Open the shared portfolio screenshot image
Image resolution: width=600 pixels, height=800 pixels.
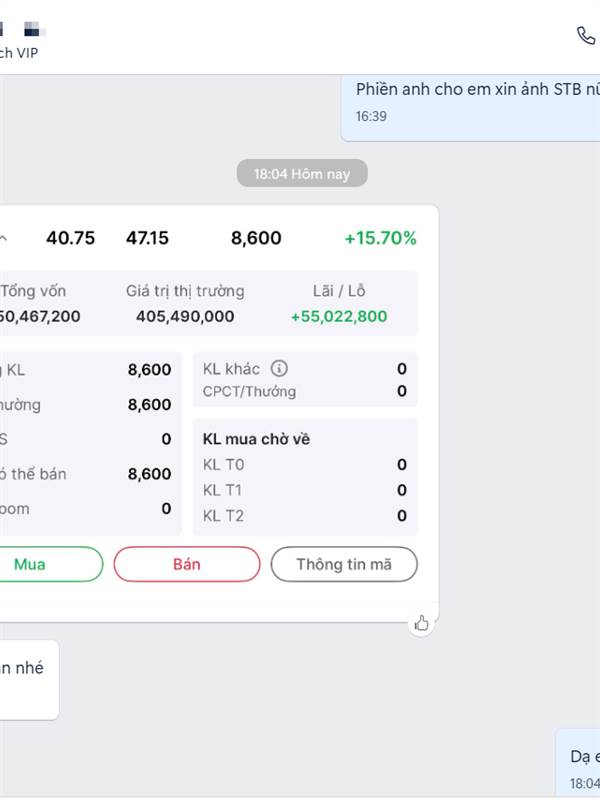[218, 413]
